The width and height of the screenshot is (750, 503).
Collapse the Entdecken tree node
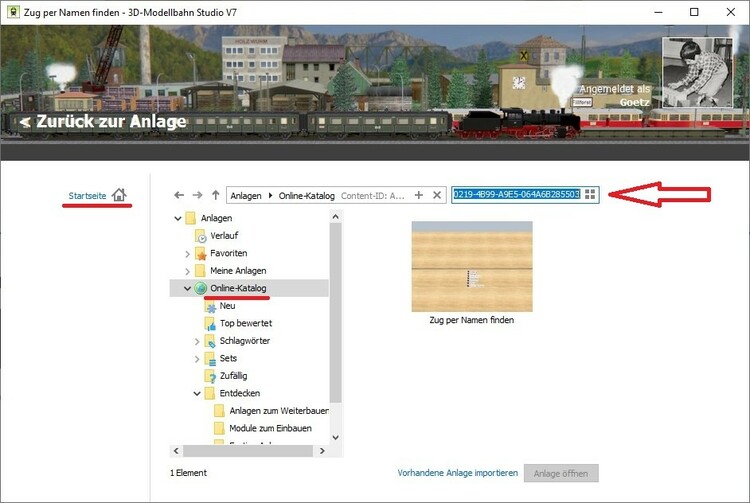pos(197,394)
